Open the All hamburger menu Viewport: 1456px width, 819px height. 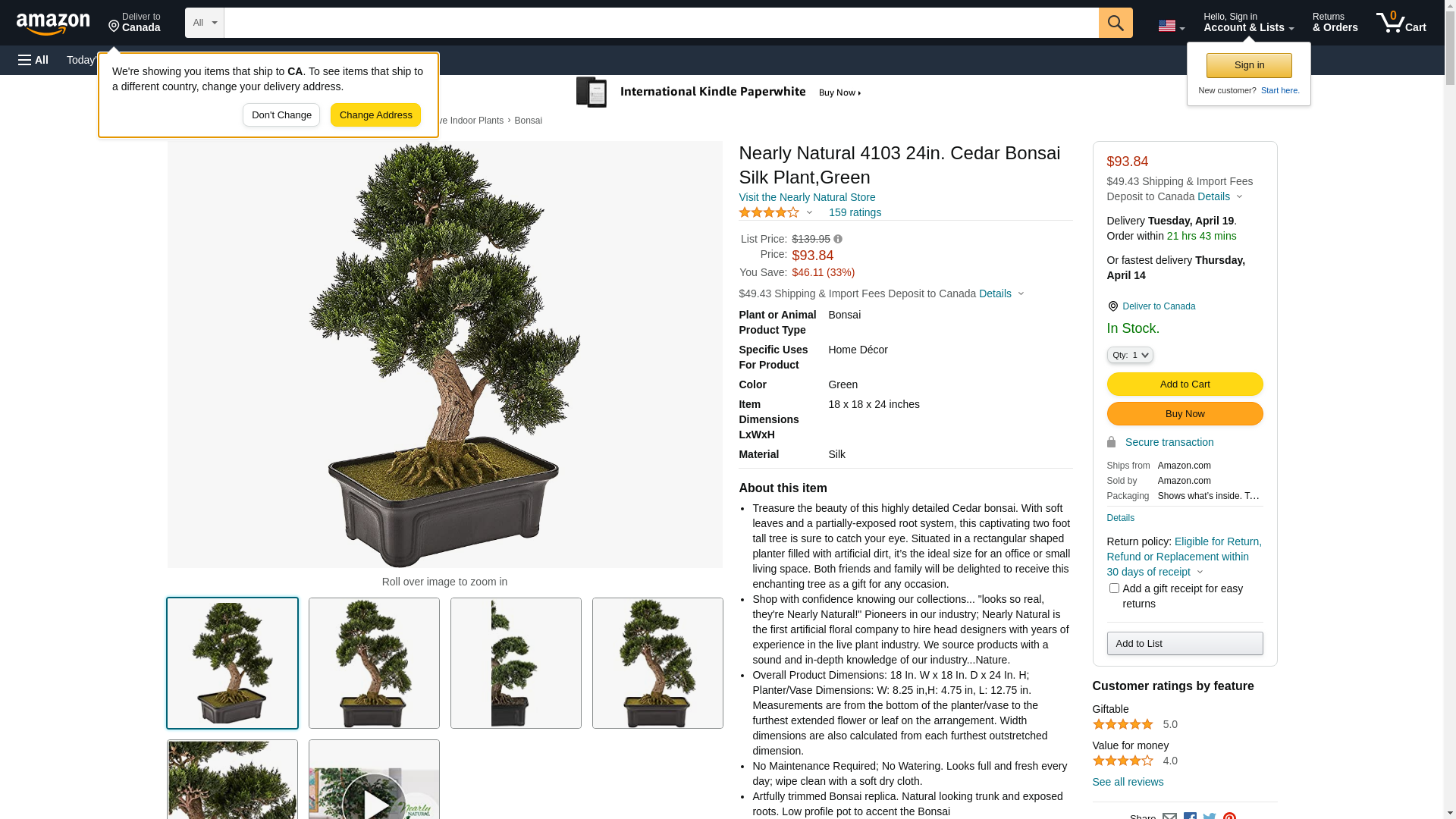[33, 60]
